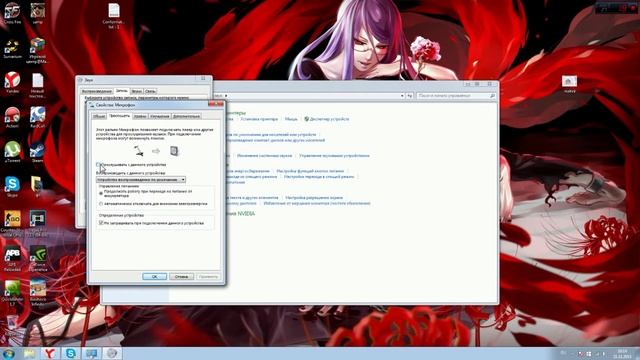Click the Apply button in Microphone Properties

pyautogui.click(x=208, y=277)
